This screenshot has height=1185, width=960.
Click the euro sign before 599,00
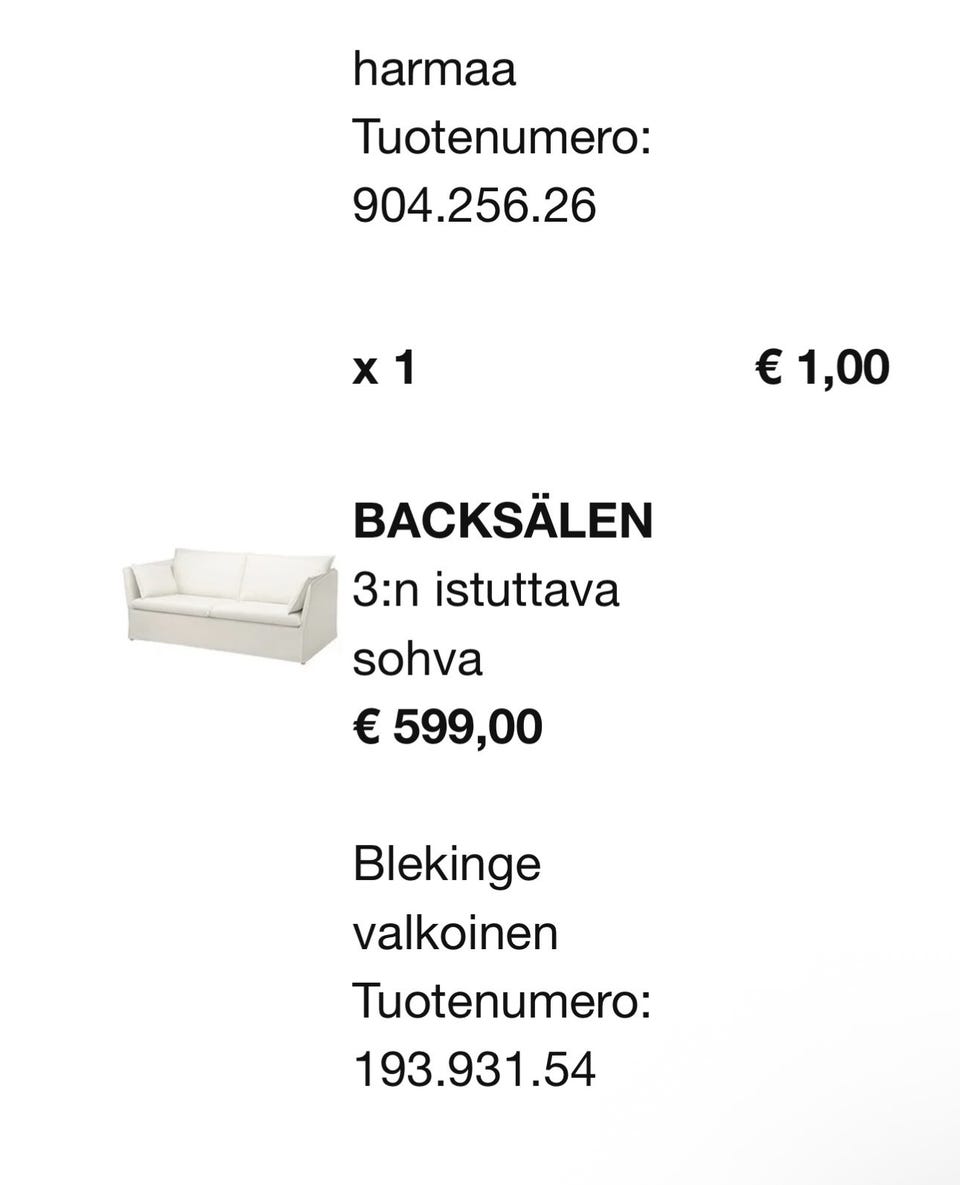367,727
